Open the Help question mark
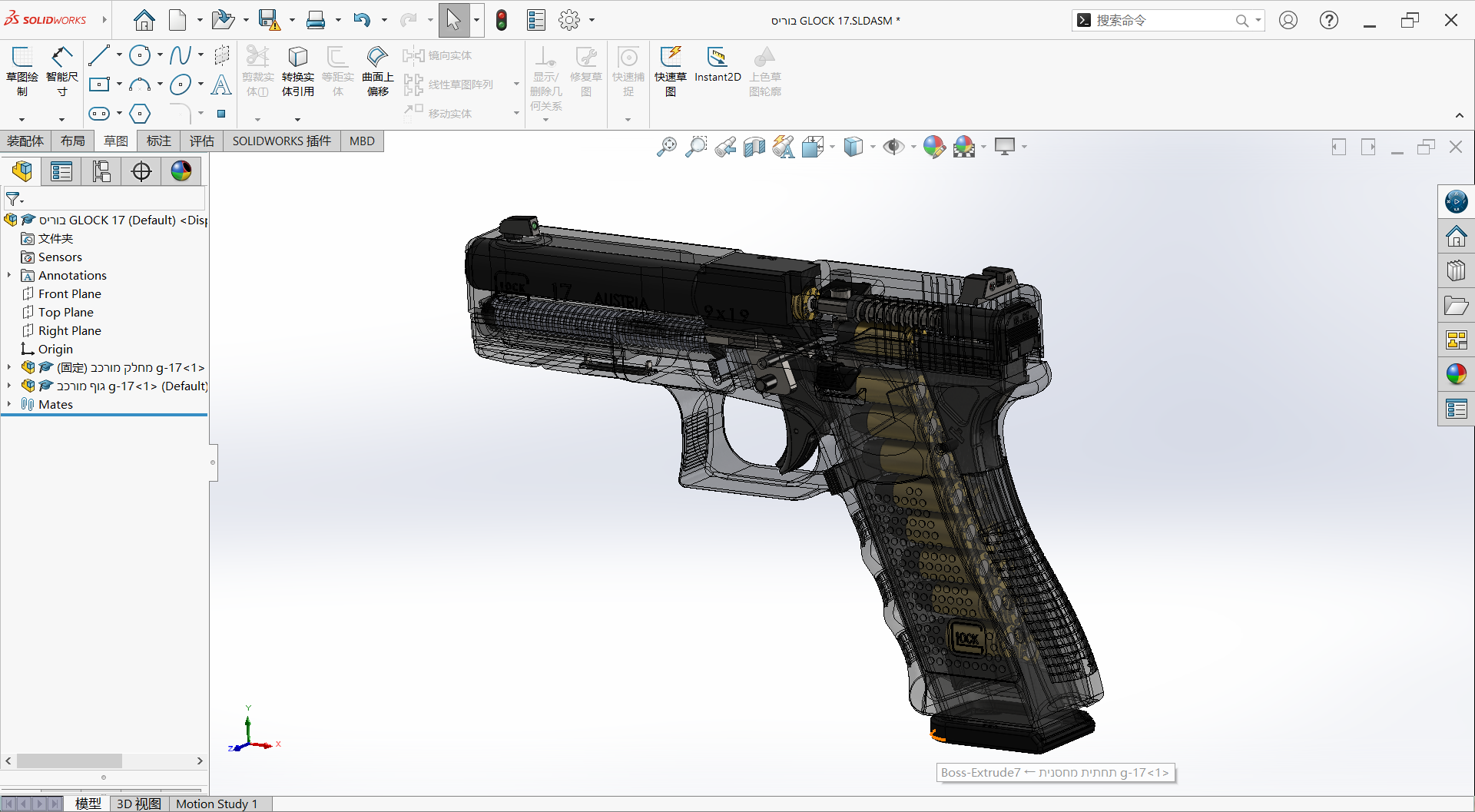This screenshot has height=812, width=1475. click(x=1329, y=20)
